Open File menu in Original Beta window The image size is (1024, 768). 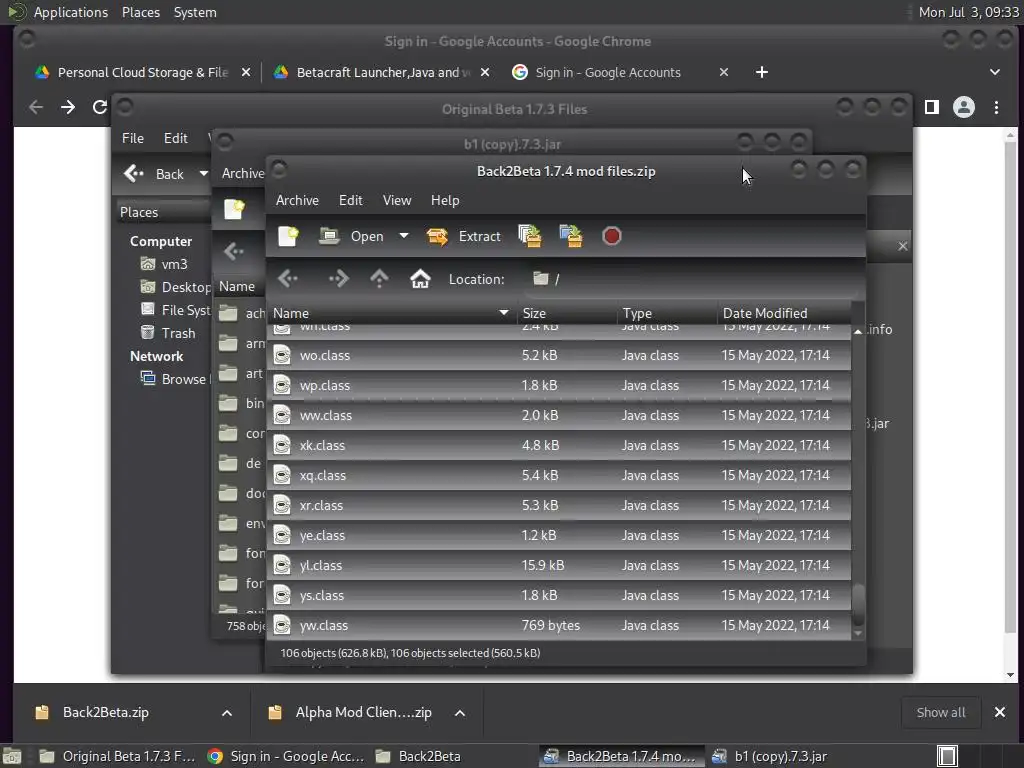(x=133, y=138)
